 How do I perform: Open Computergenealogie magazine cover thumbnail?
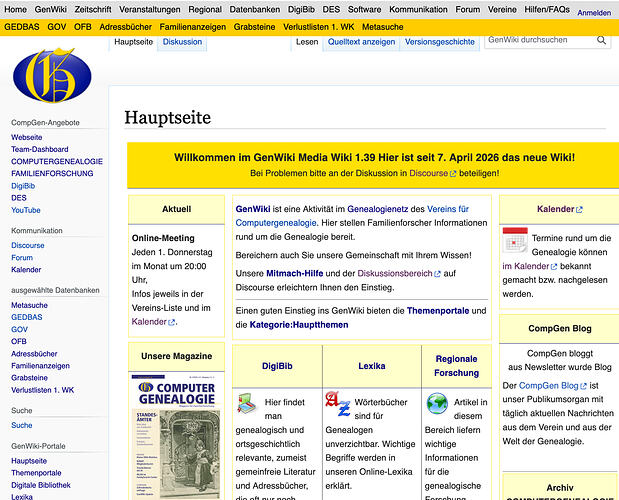click(176, 437)
